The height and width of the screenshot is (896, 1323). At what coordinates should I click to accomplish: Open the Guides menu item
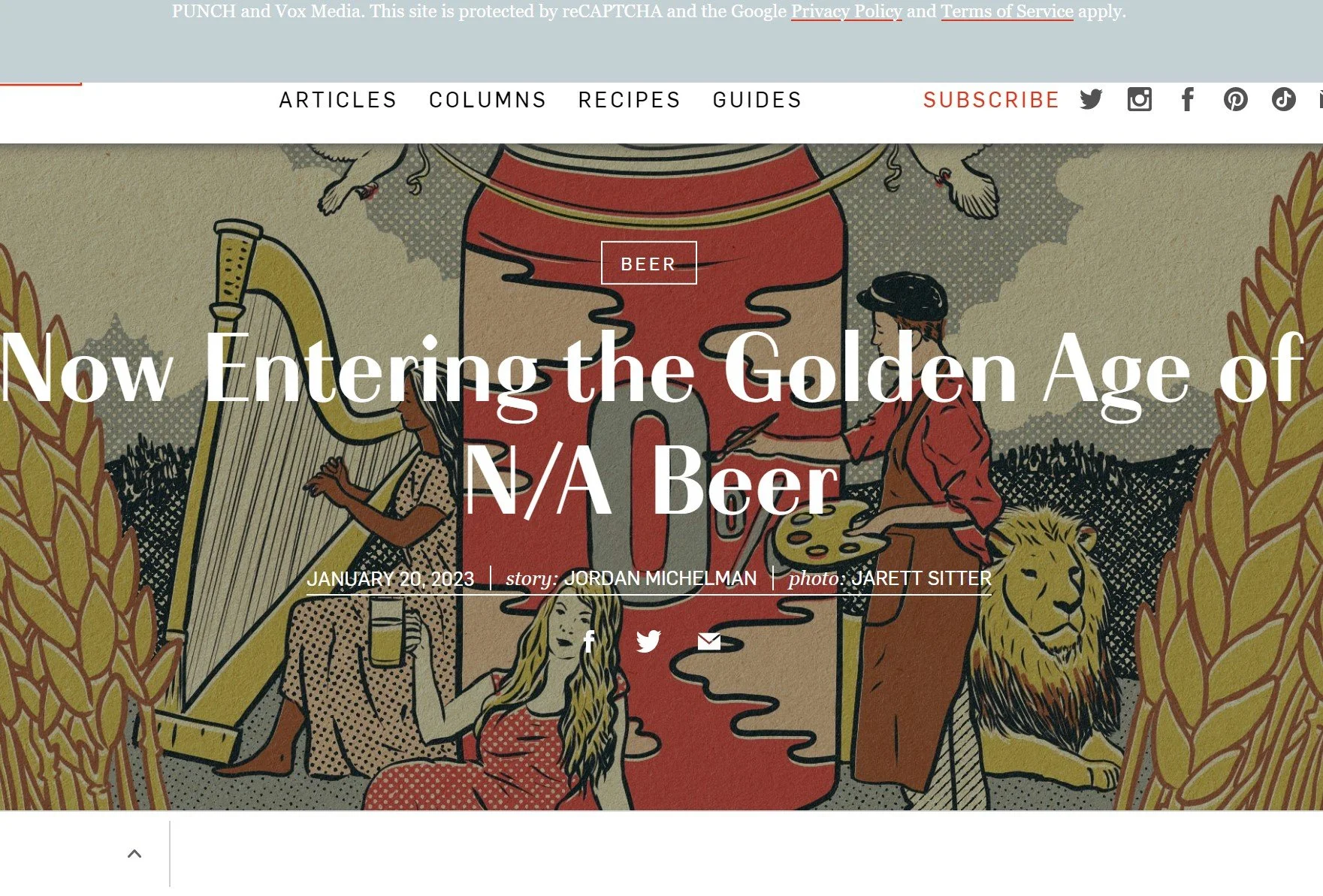(757, 100)
